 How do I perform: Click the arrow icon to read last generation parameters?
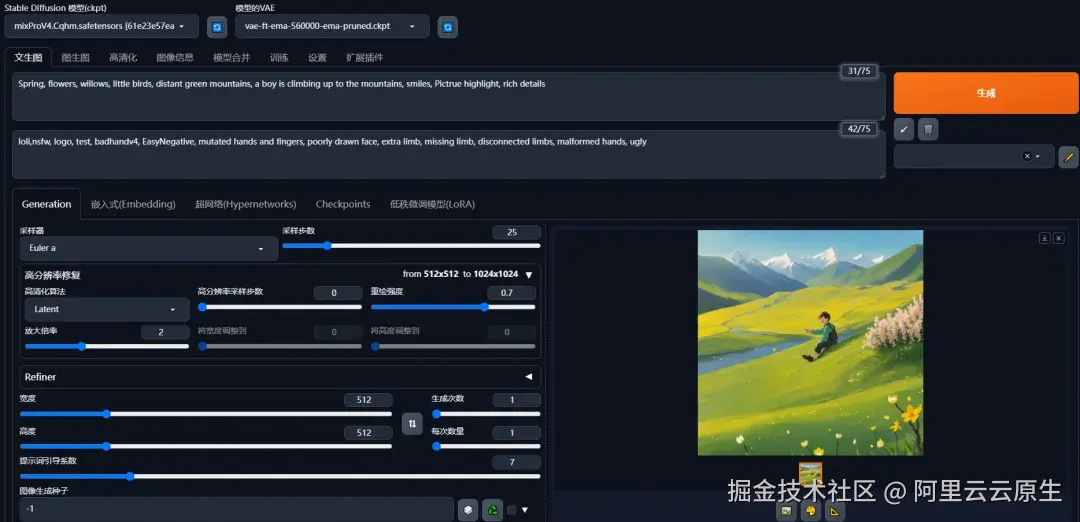[904, 129]
